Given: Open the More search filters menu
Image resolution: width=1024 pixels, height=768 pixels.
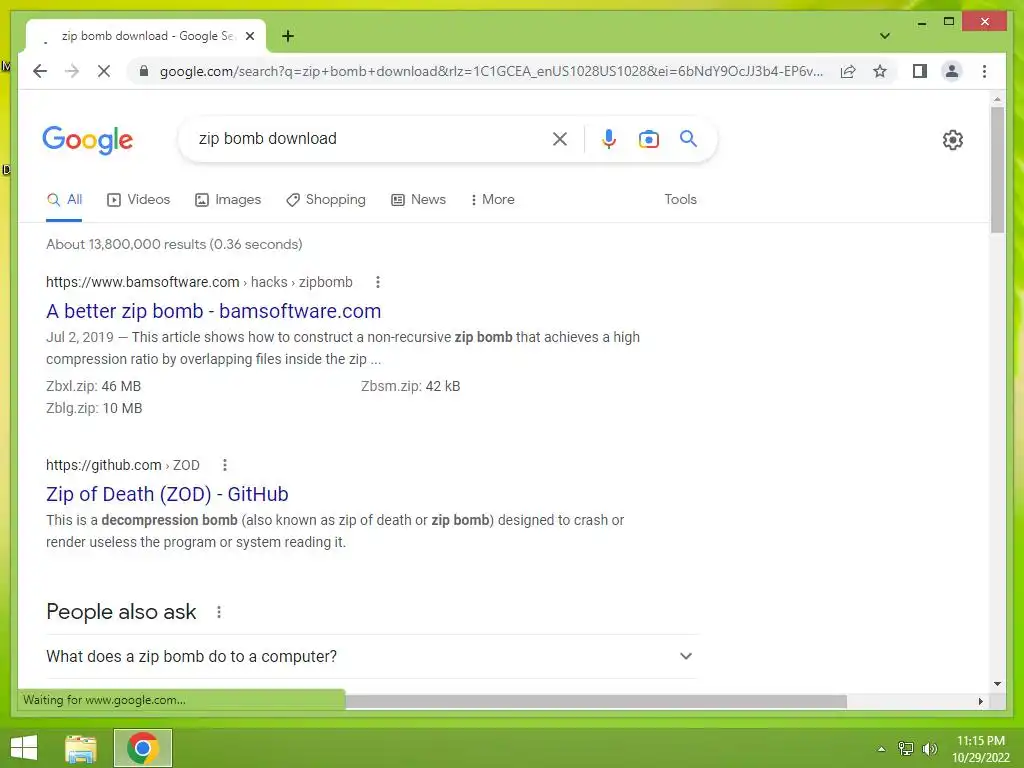Looking at the screenshot, I should tap(492, 200).
